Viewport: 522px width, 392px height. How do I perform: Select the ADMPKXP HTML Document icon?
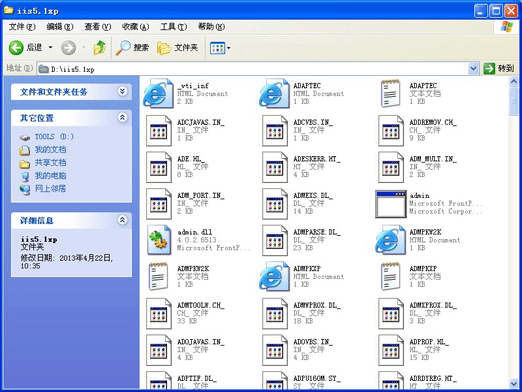click(x=275, y=276)
